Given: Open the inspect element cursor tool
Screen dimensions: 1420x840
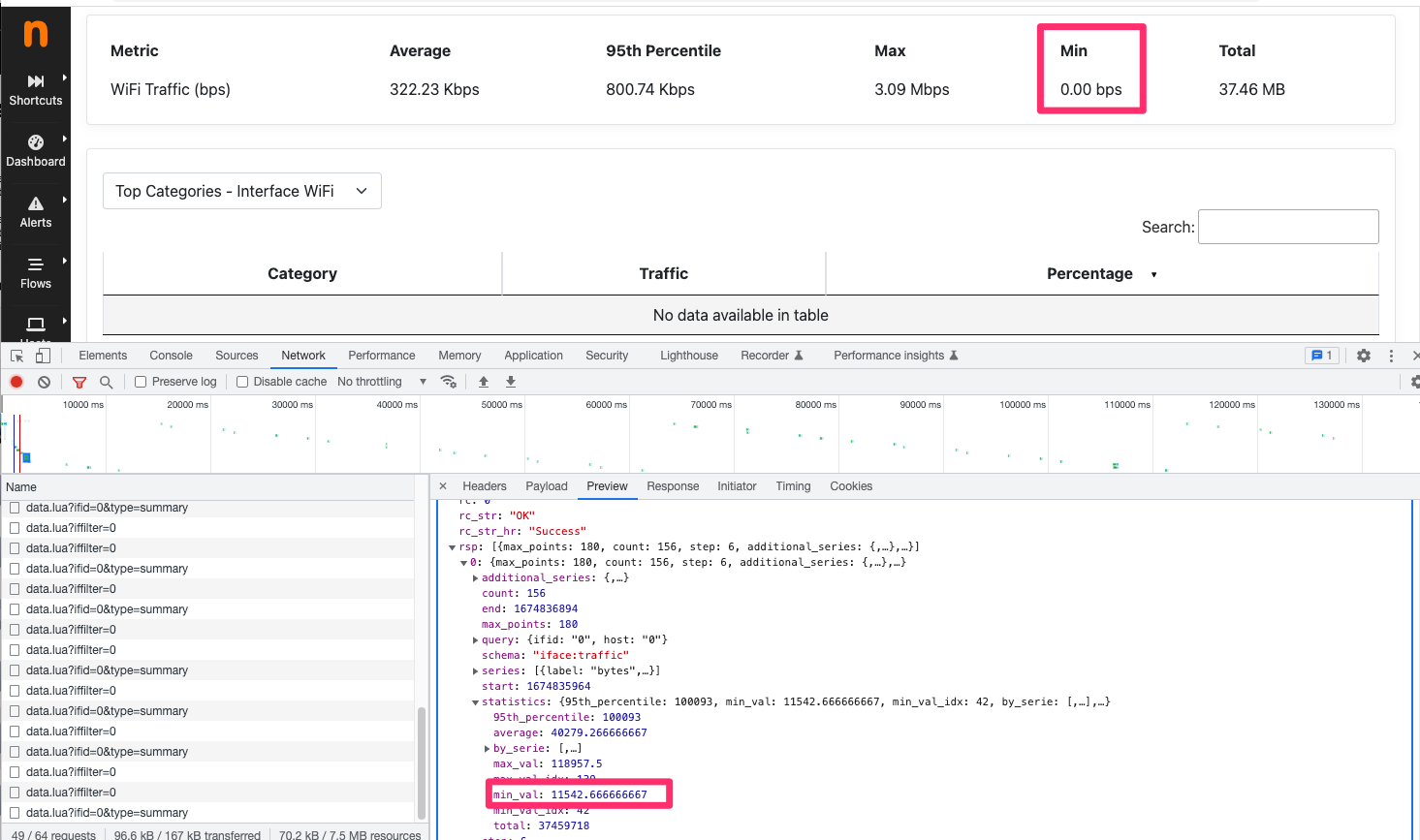Looking at the screenshot, I should click(x=16, y=355).
